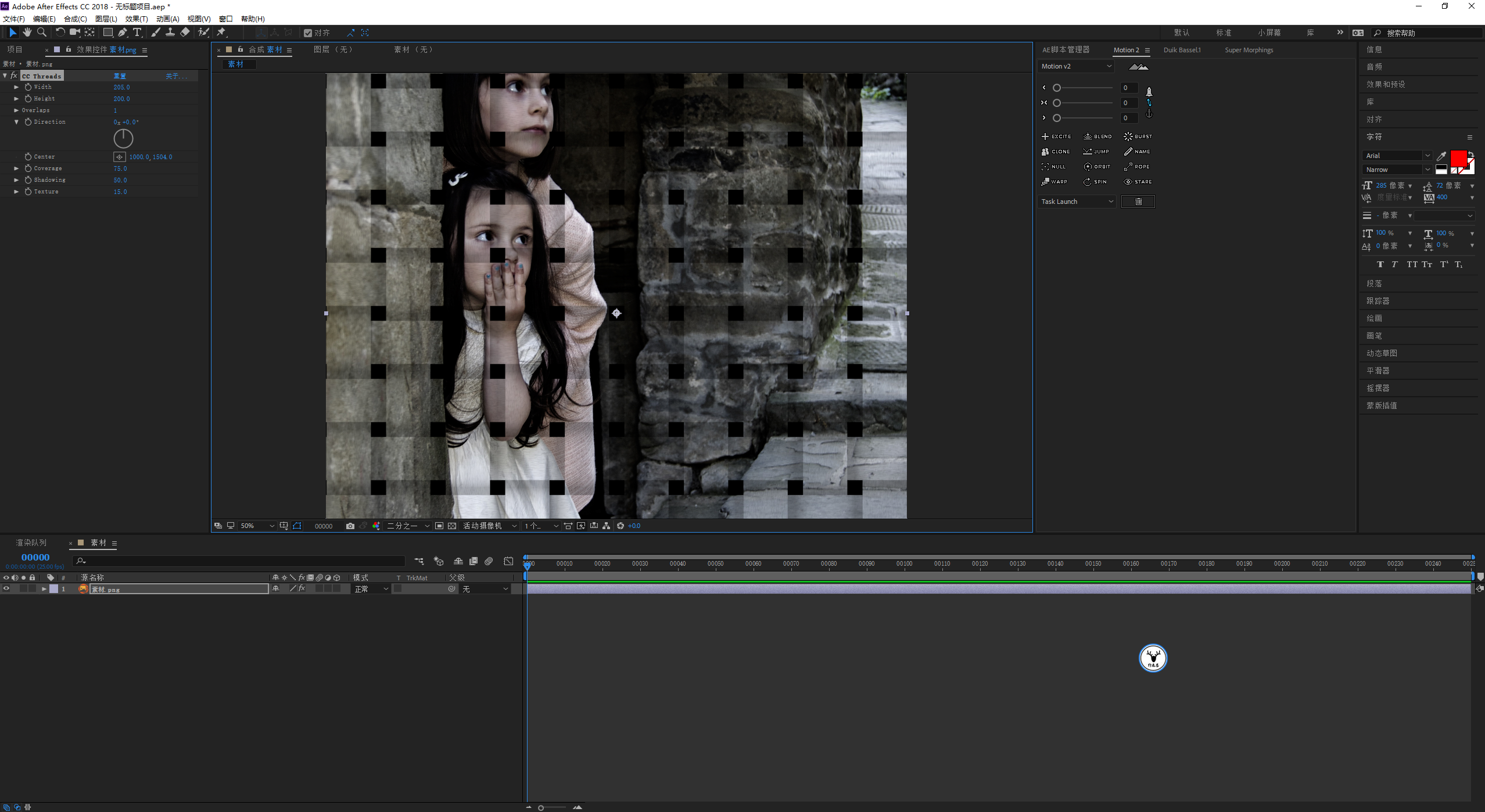Toggle the fx switch for CC Threads effect
Screen dimensions: 1485x812
[14, 76]
